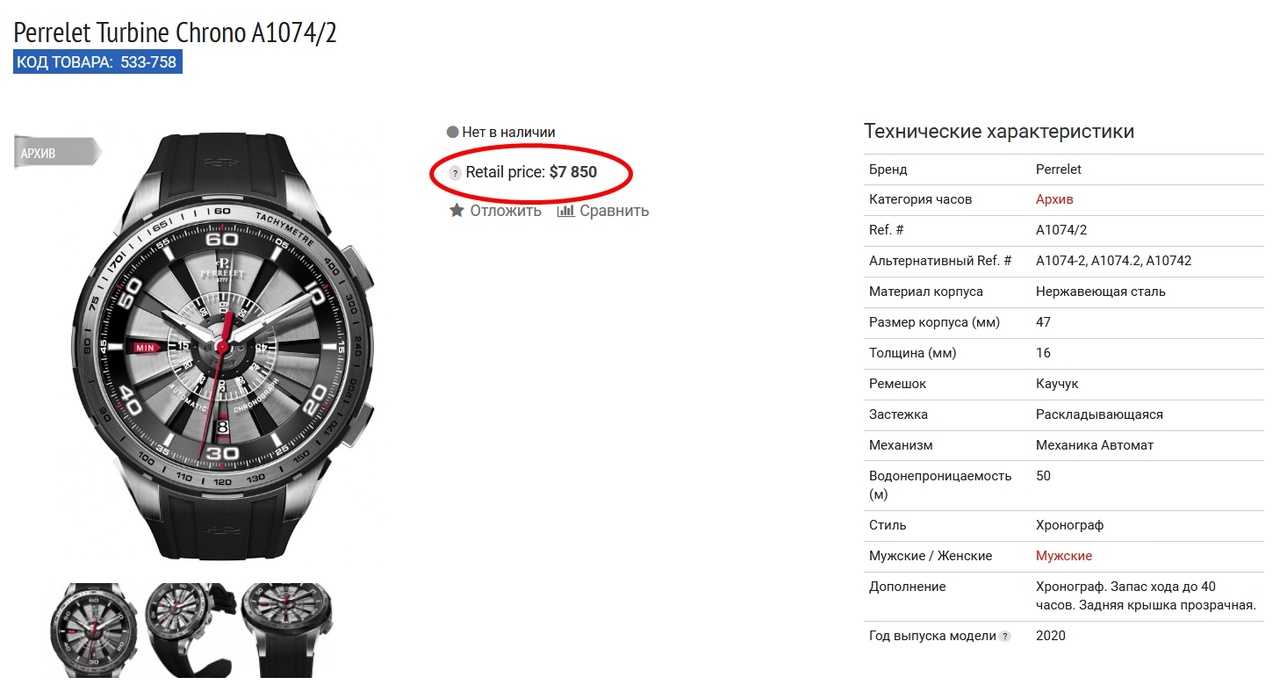The height and width of the screenshot is (699, 1280).
Task: Click the bar chart Сравнить icon
Action: tap(566, 210)
